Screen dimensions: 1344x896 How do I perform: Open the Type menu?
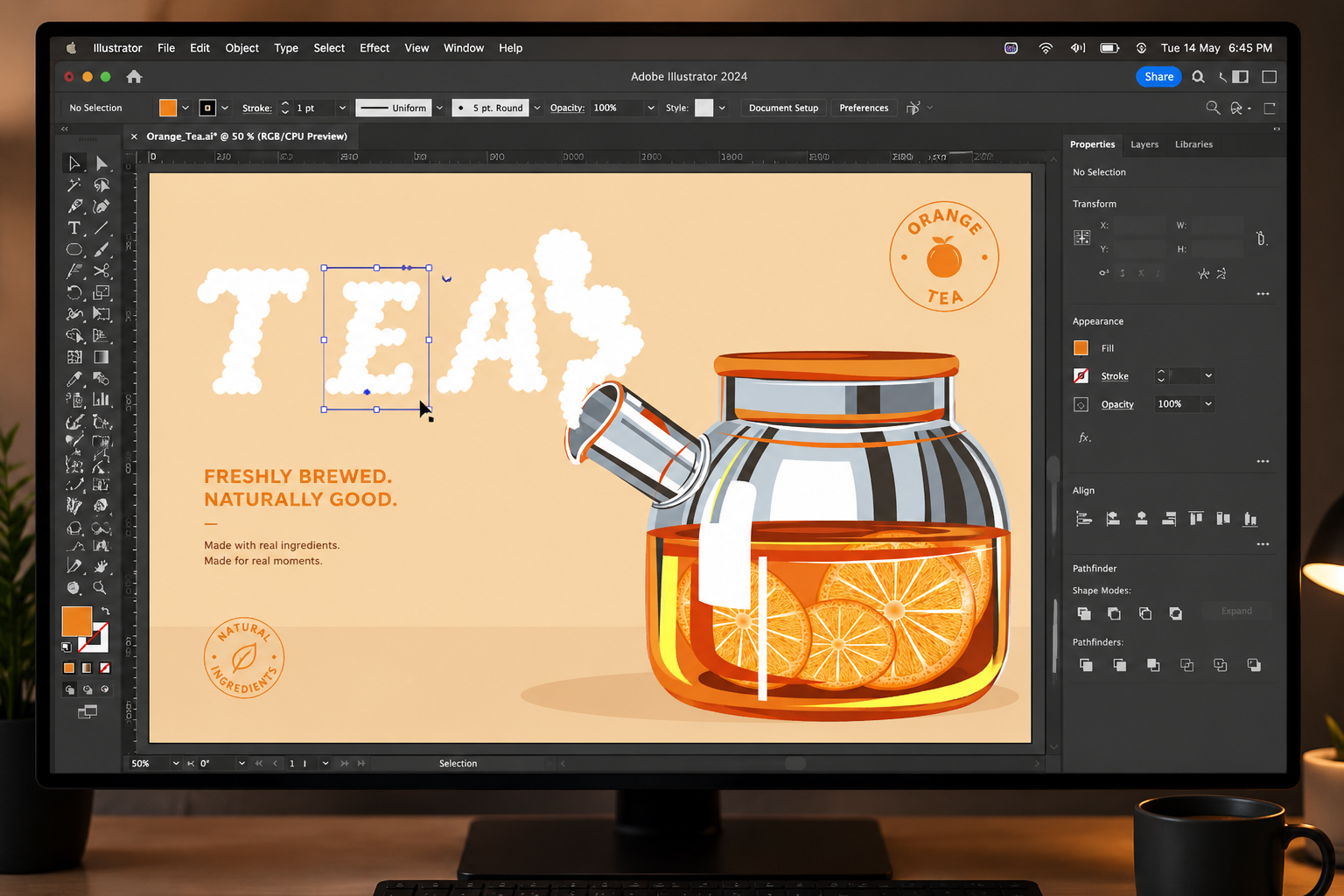click(x=286, y=48)
